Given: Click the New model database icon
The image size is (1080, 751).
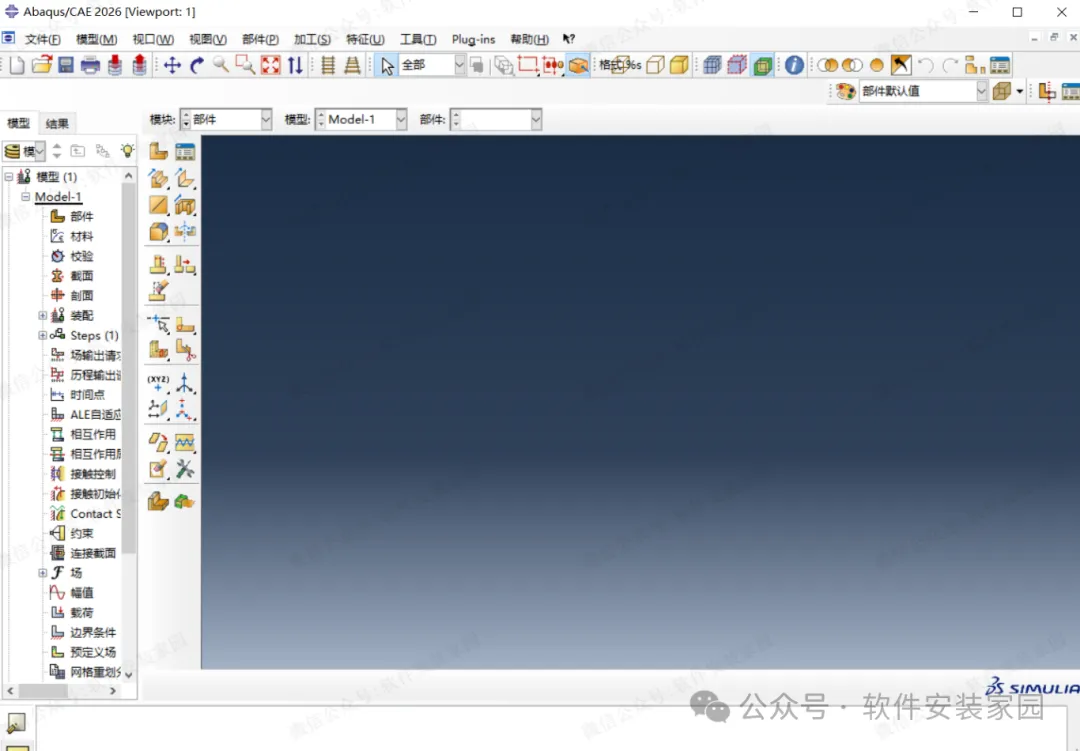Looking at the screenshot, I should pos(17,65).
